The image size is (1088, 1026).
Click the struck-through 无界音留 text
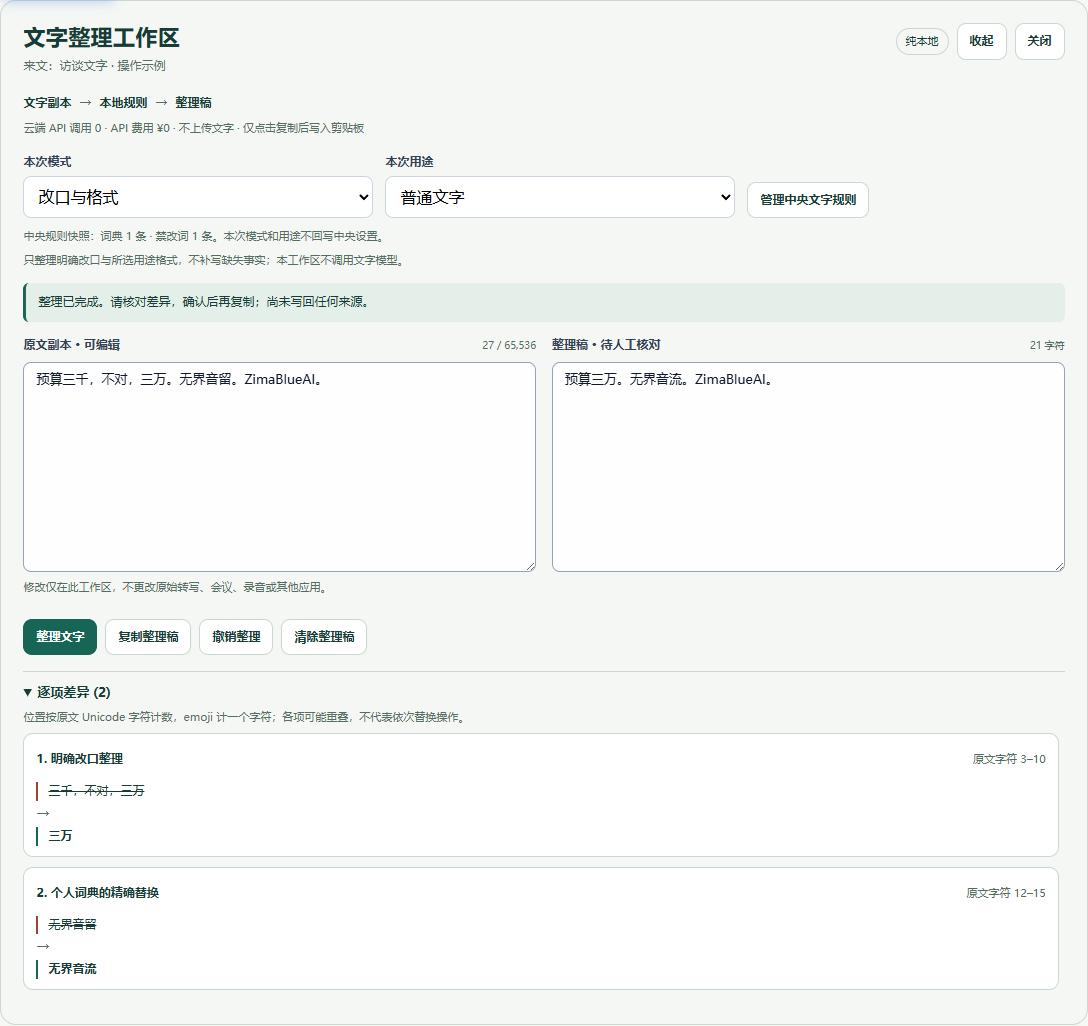pyautogui.click(x=72, y=925)
